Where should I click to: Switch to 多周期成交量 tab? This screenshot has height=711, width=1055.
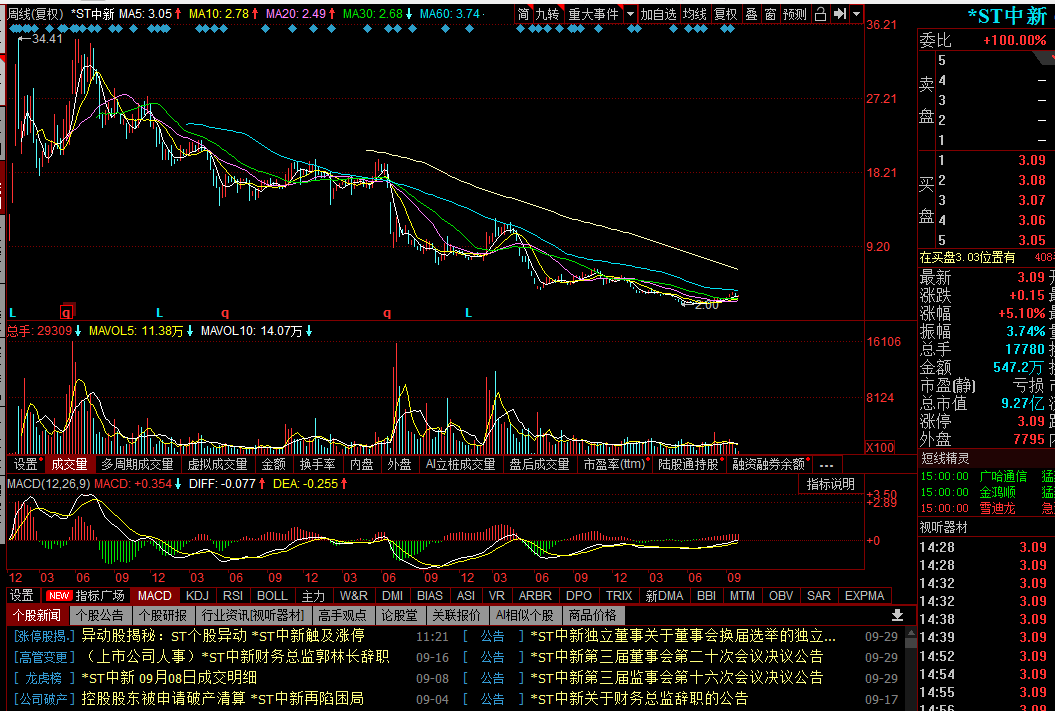137,464
